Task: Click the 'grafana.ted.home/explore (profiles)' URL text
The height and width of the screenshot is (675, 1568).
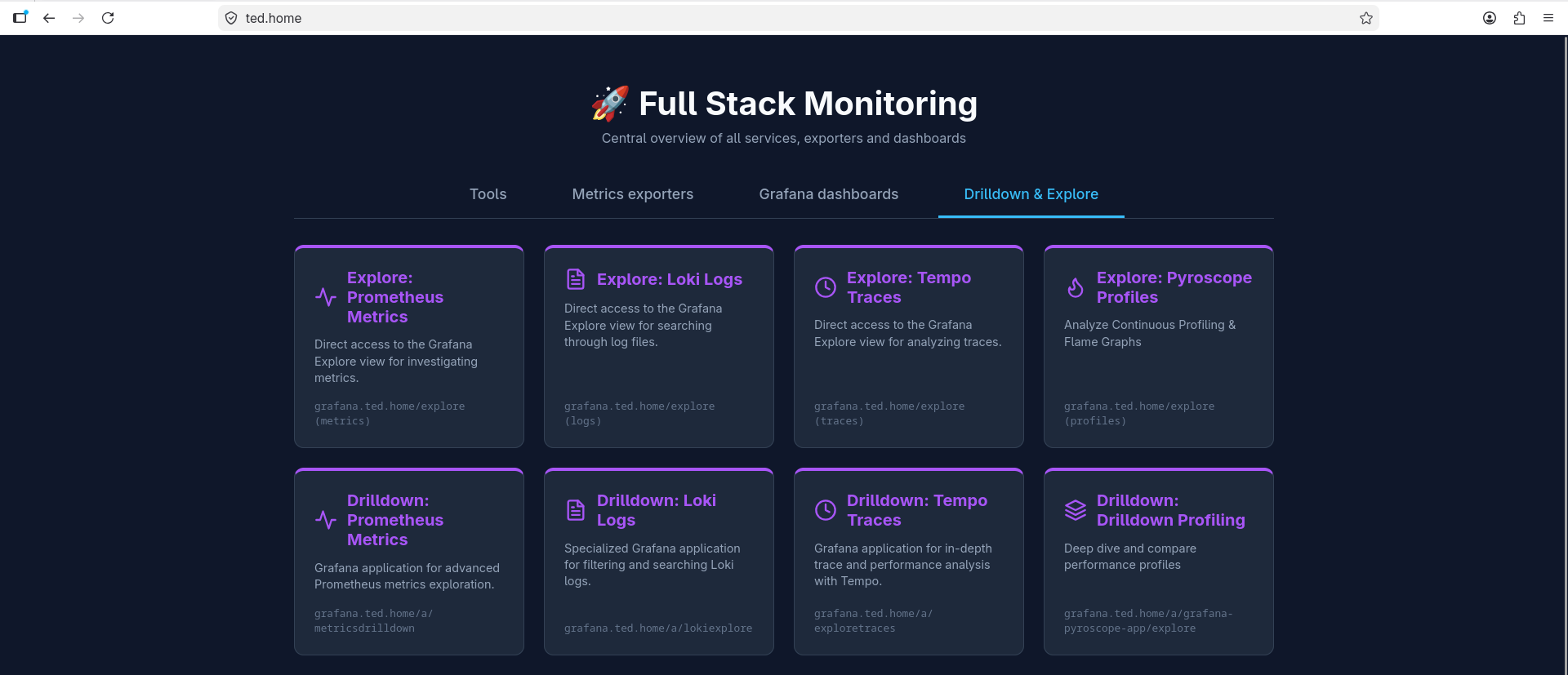Action: [x=1139, y=414]
